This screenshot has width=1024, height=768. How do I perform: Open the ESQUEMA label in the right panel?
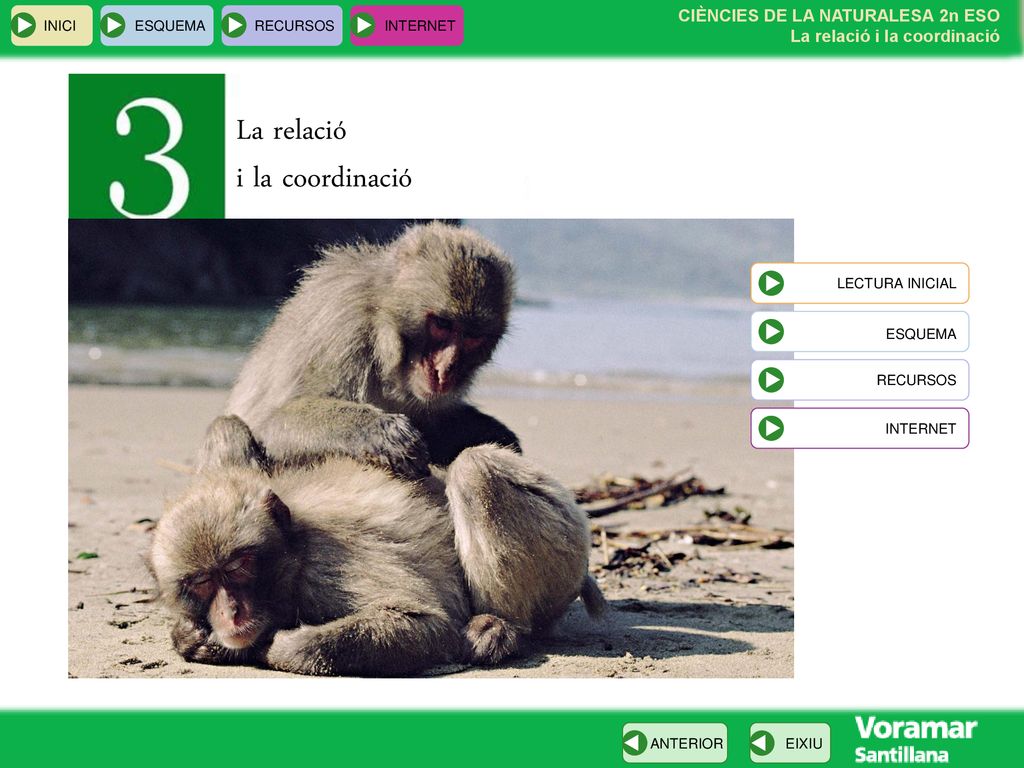click(921, 334)
